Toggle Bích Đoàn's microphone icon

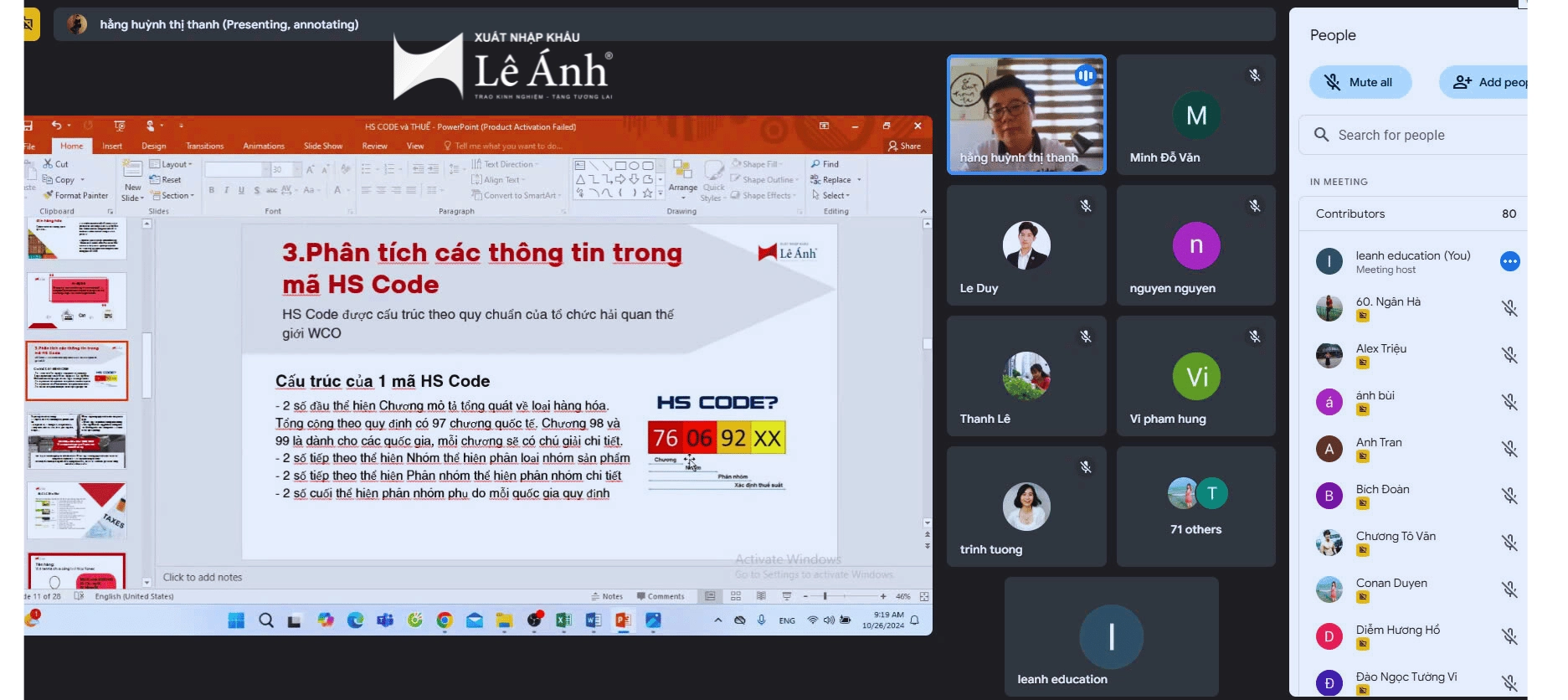pos(1509,497)
